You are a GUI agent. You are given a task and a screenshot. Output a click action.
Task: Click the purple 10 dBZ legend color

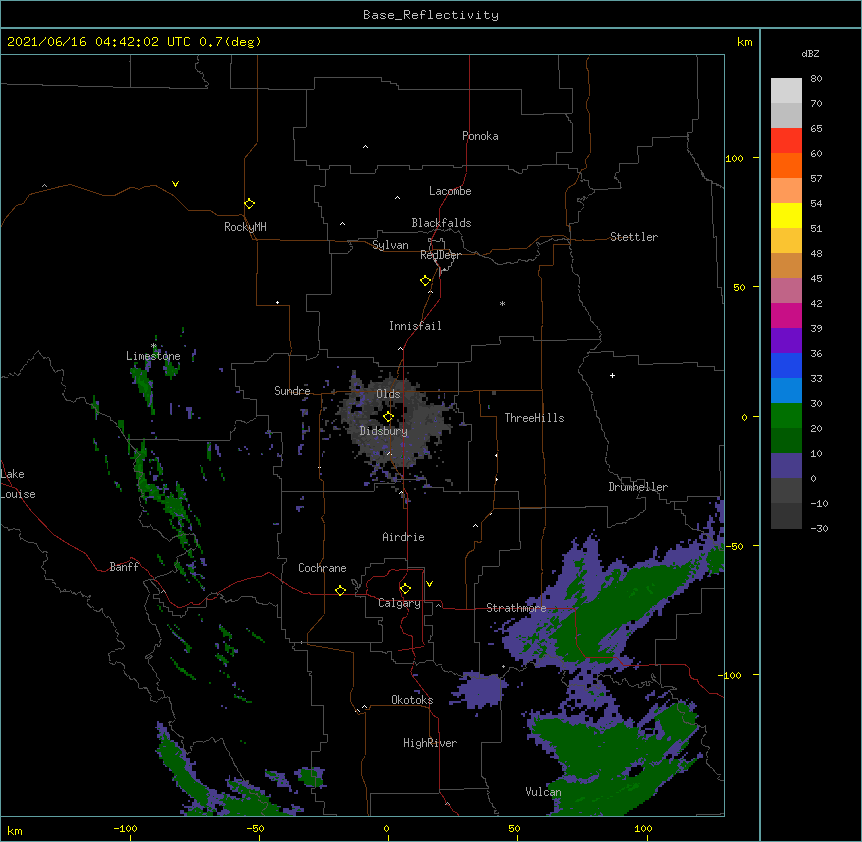(786, 466)
